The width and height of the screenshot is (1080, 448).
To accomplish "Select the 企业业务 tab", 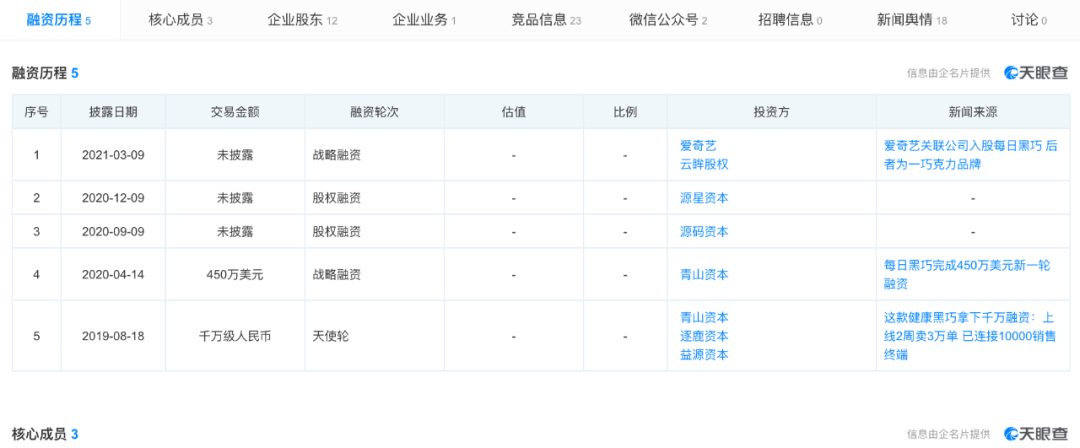I will point(424,20).
